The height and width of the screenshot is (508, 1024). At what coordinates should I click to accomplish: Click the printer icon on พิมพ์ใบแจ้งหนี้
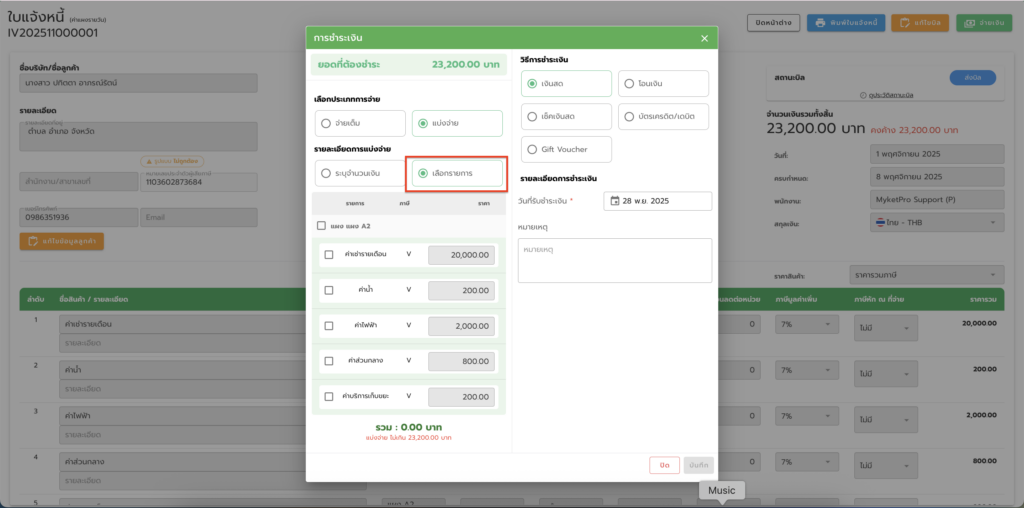click(x=820, y=22)
